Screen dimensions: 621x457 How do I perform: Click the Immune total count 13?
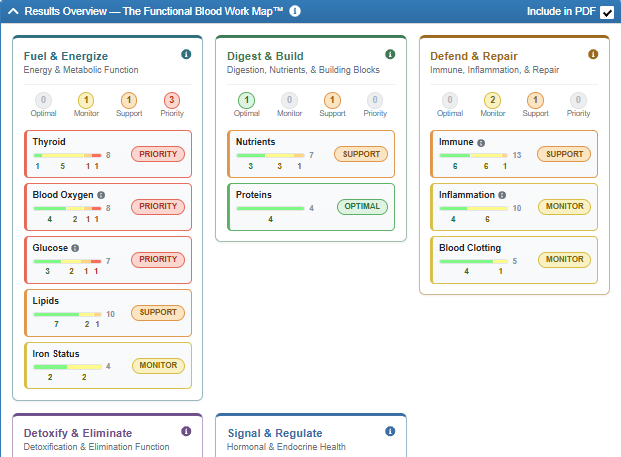point(517,155)
